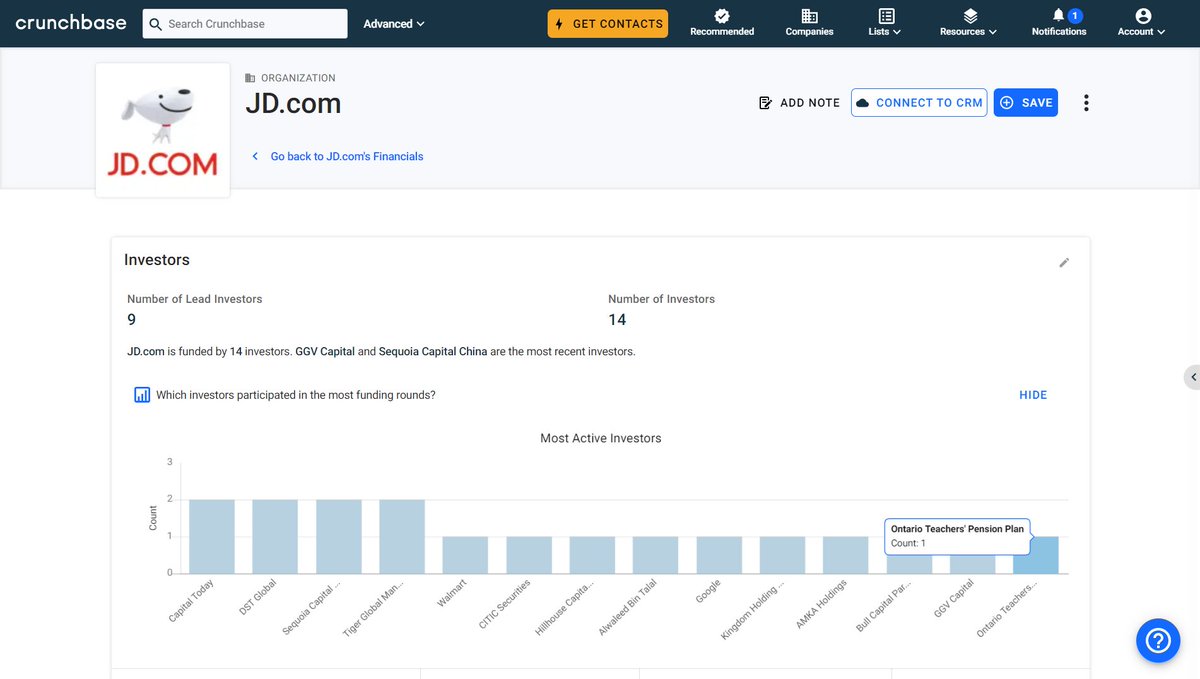Screen dimensions: 1200x679
Task: Click the 'ORGANIZATION' type label
Action: [x=298, y=78]
